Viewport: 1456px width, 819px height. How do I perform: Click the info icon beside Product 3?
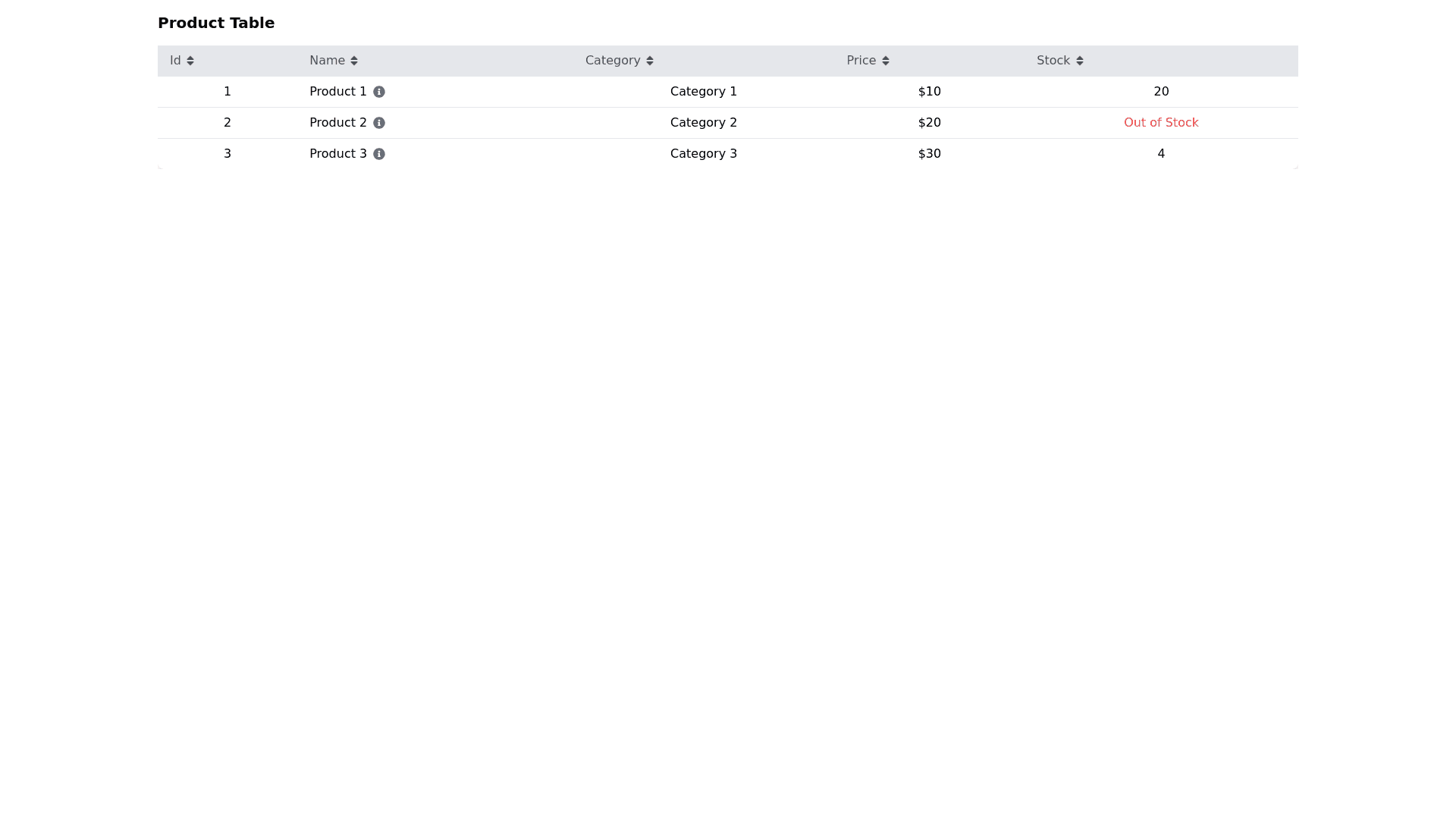coord(379,154)
